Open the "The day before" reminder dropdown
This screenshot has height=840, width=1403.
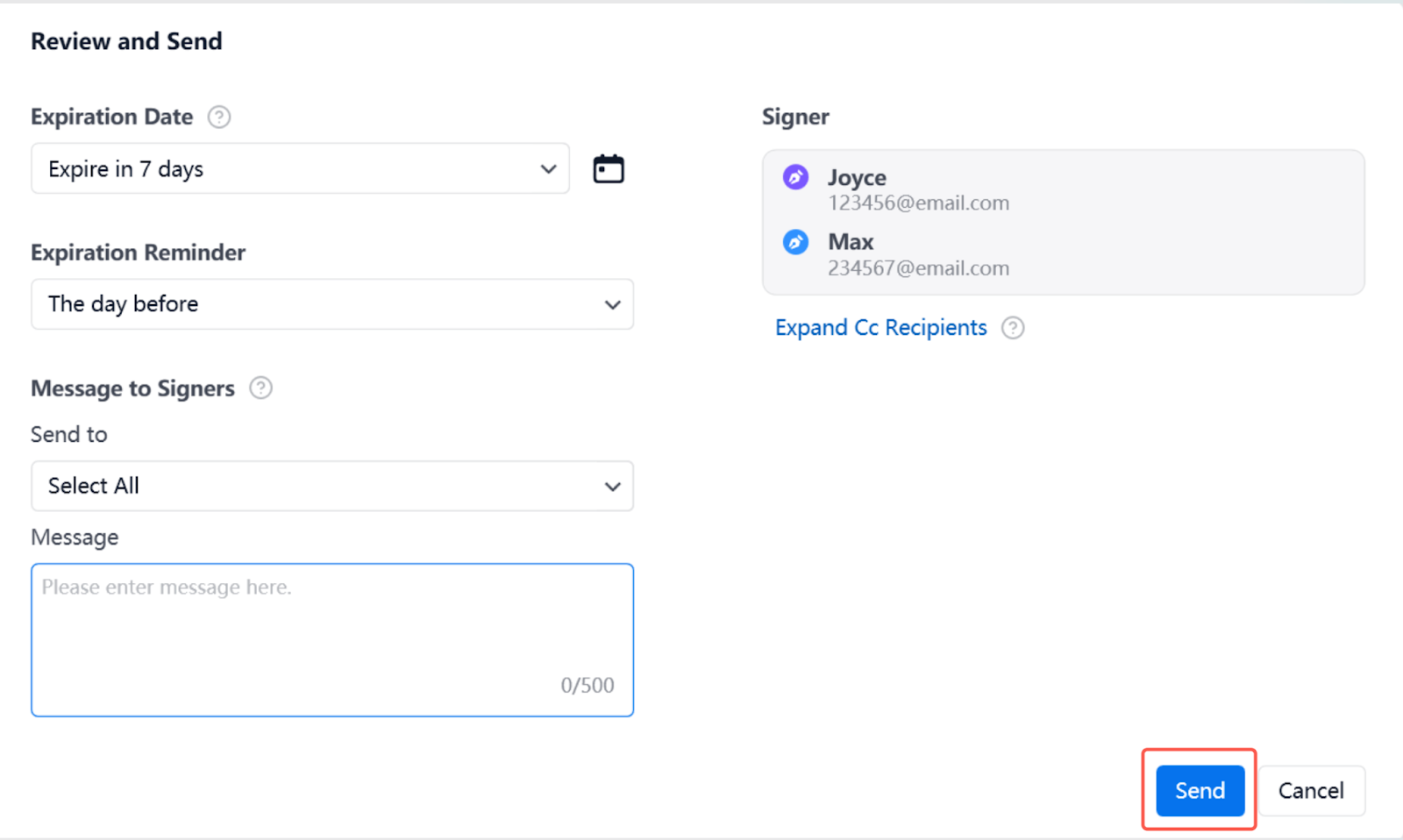[331, 304]
